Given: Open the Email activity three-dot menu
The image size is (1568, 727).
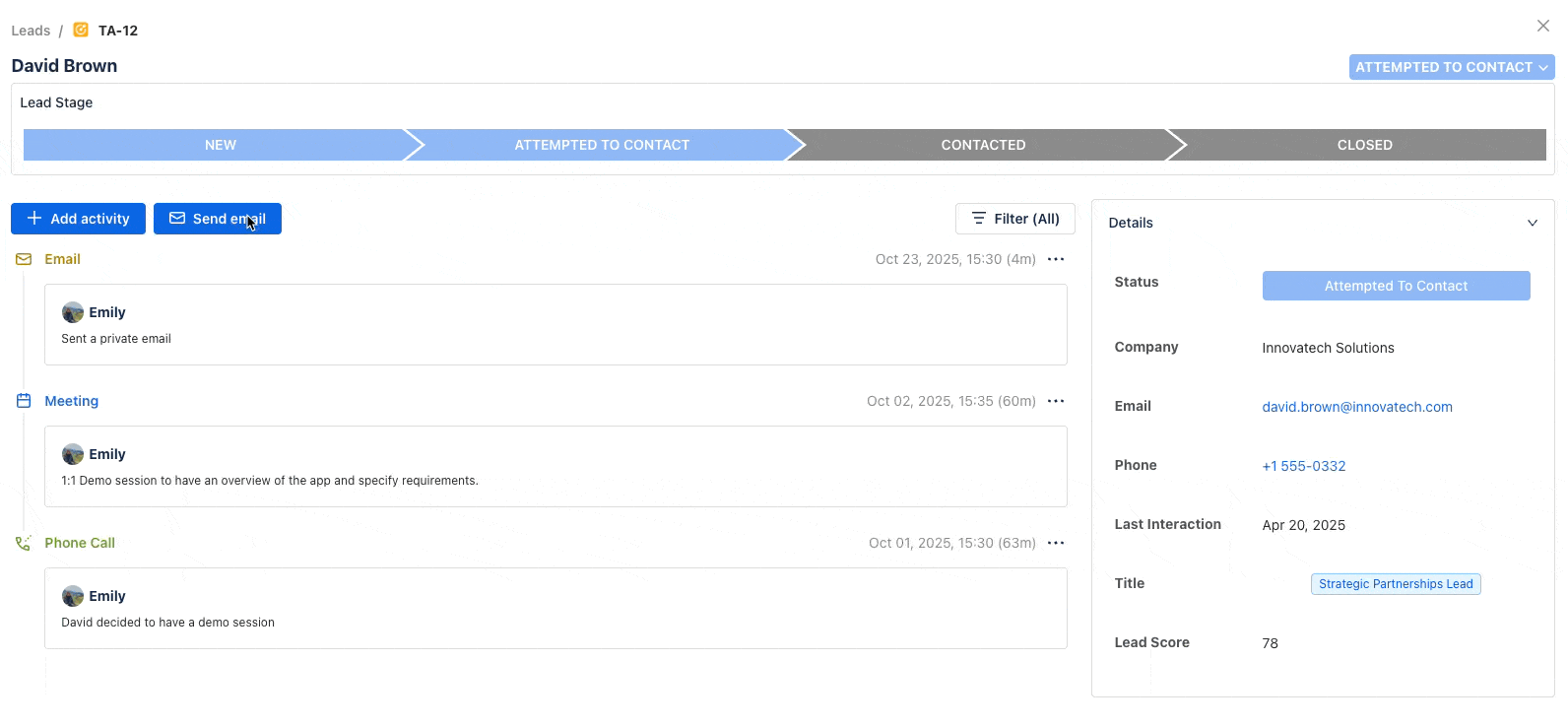Looking at the screenshot, I should (x=1056, y=259).
